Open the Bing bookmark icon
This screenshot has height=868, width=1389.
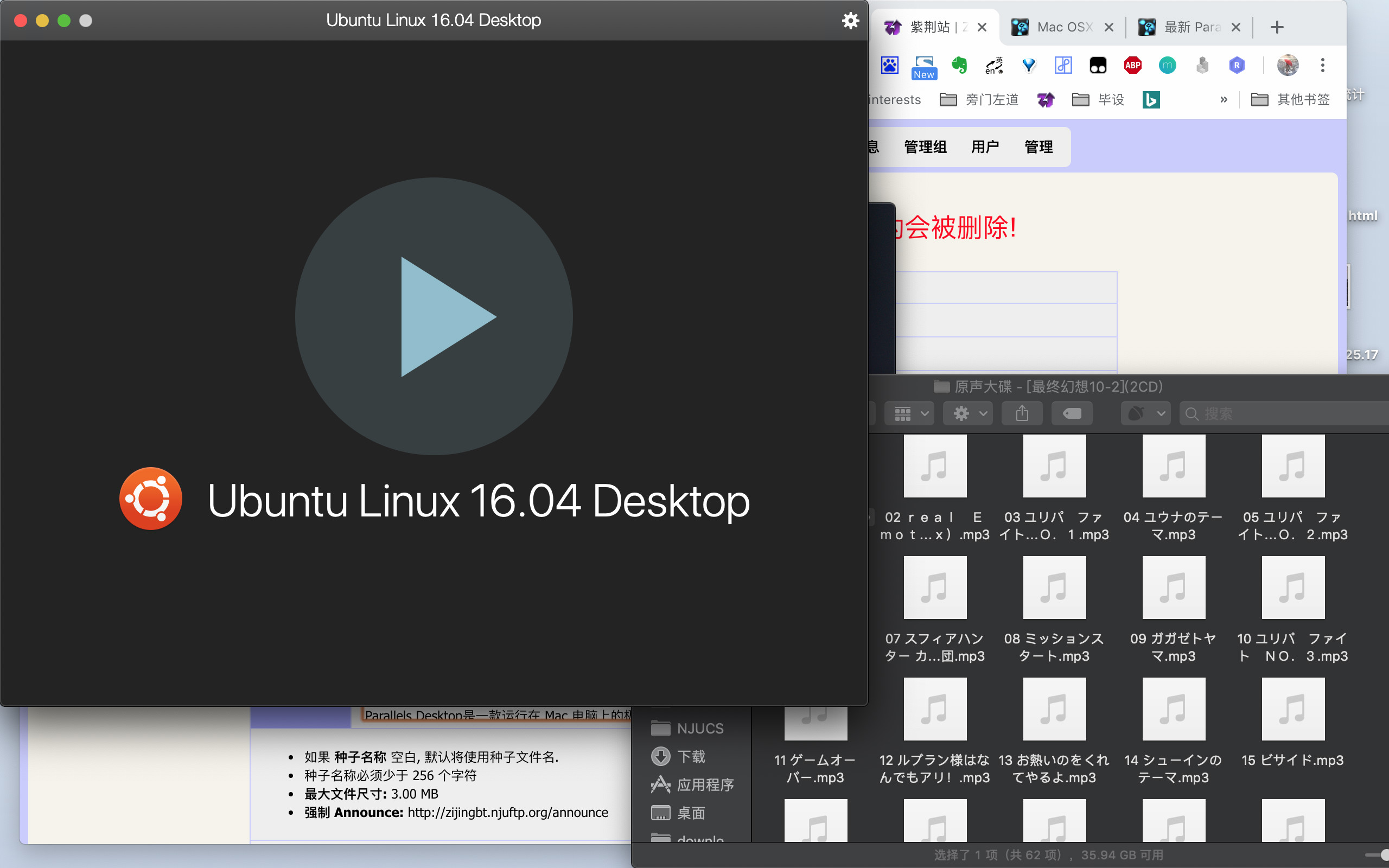click(1151, 100)
